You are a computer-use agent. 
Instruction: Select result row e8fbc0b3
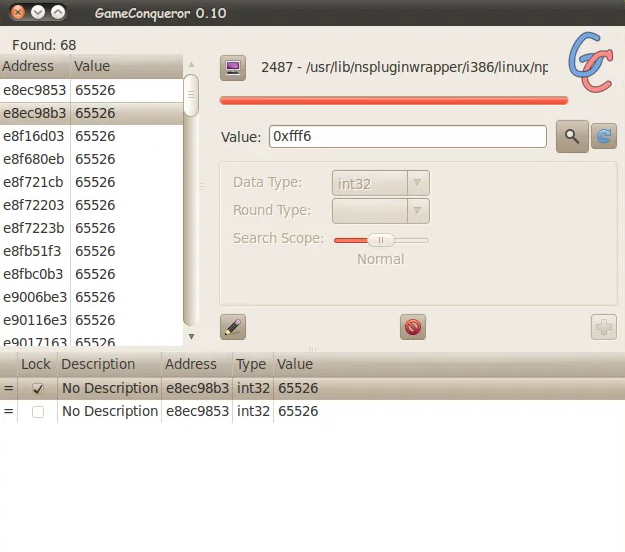91,274
